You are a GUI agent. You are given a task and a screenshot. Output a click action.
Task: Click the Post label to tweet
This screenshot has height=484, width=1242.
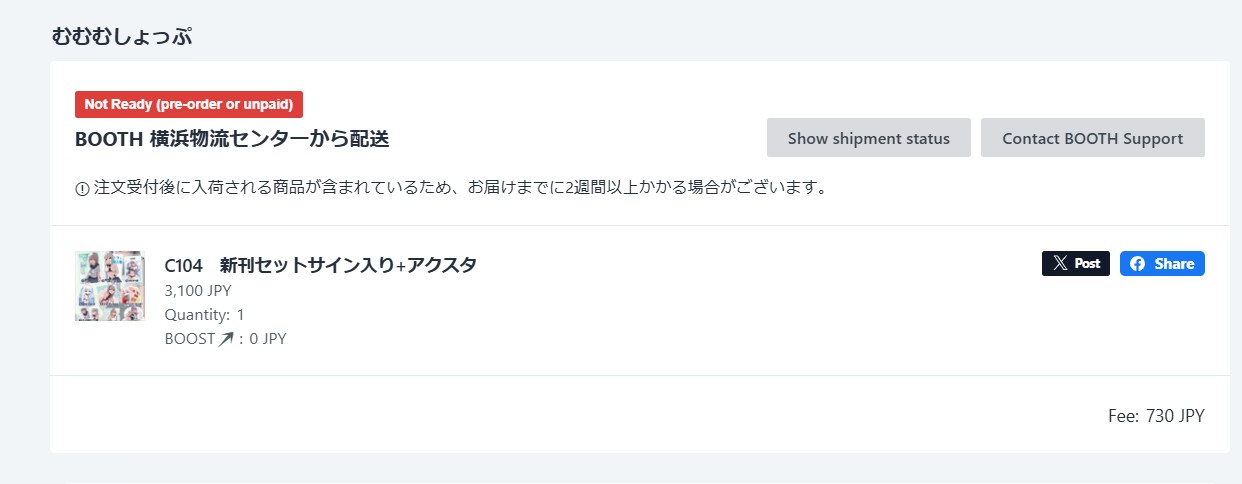click(1087, 264)
